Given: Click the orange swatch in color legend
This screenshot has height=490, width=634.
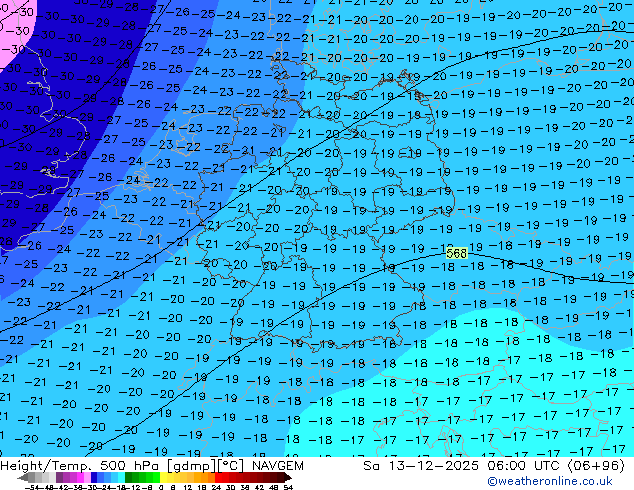Looking at the screenshot, I should pyautogui.click(x=205, y=478).
